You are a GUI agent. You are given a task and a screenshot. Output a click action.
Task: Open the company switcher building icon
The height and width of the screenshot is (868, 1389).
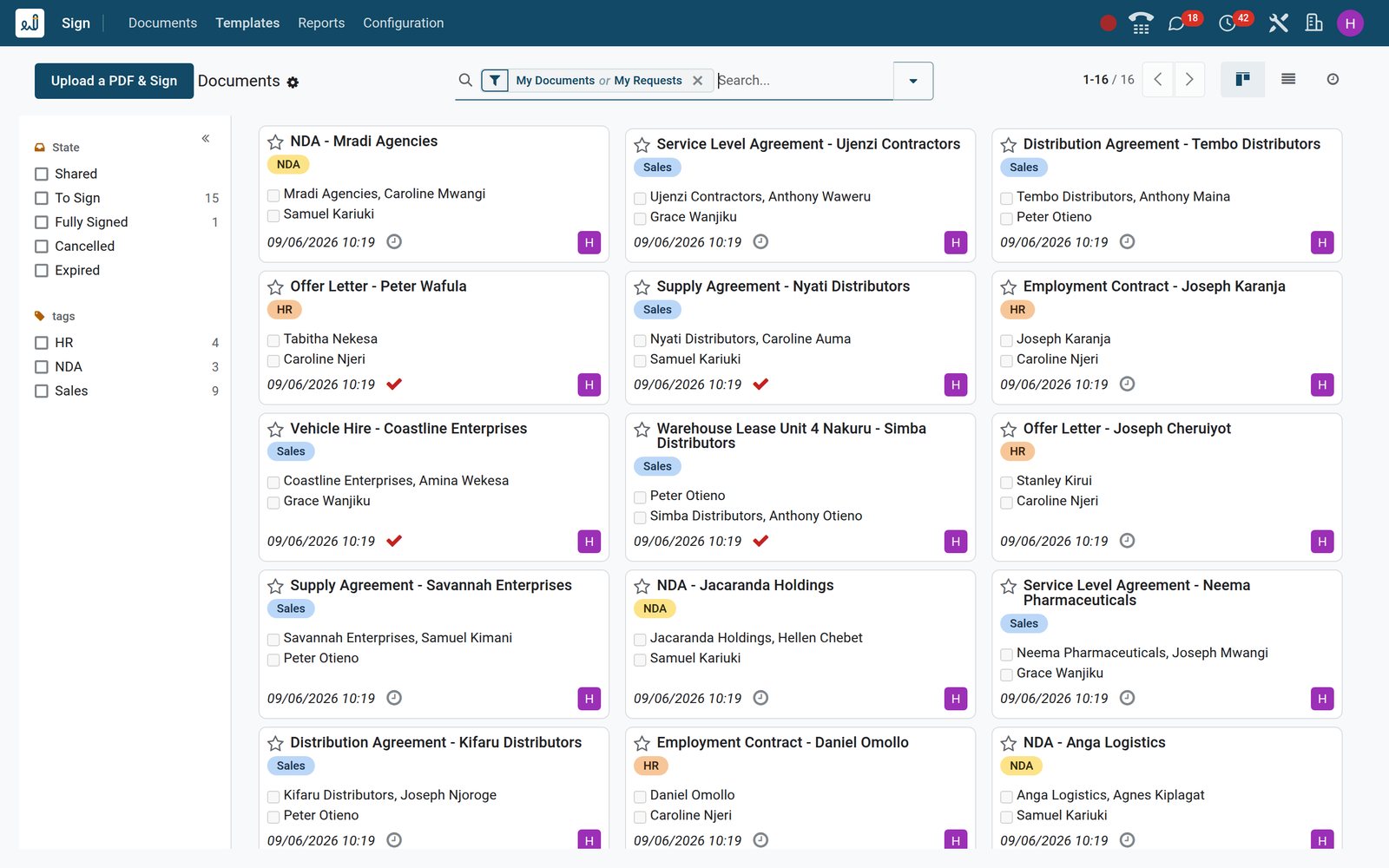(x=1314, y=23)
